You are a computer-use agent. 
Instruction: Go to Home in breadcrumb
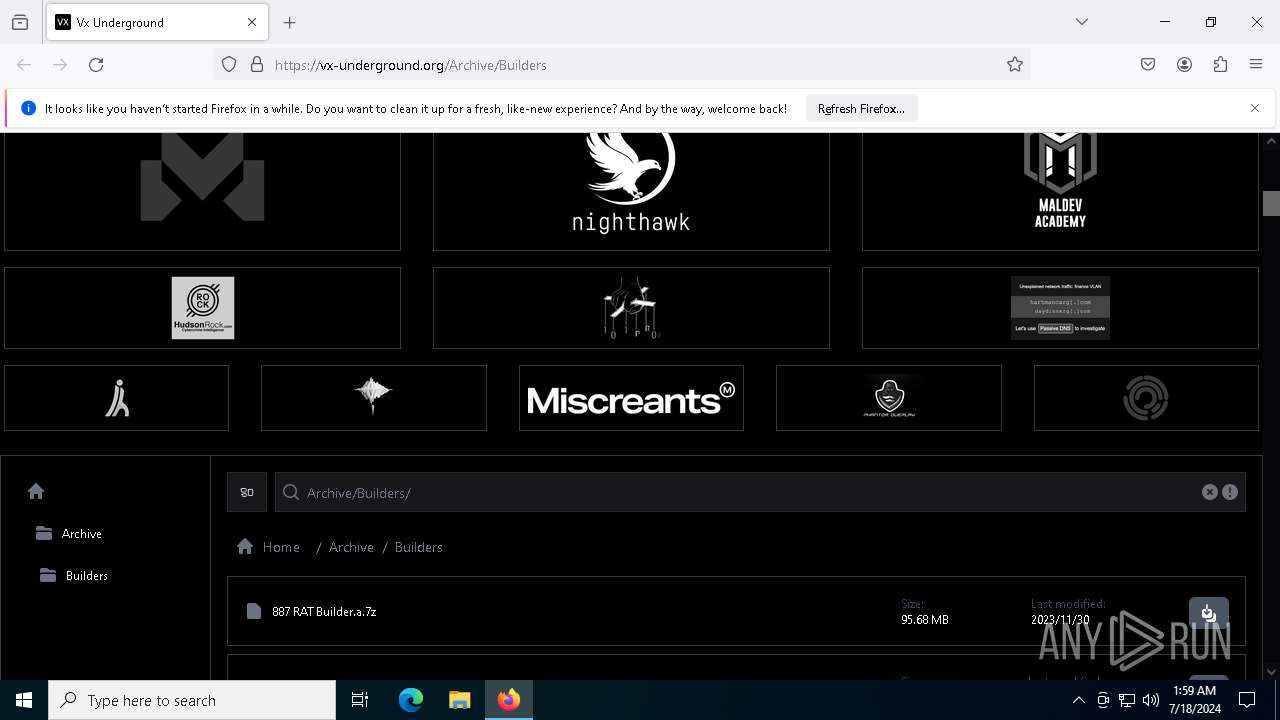click(268, 547)
